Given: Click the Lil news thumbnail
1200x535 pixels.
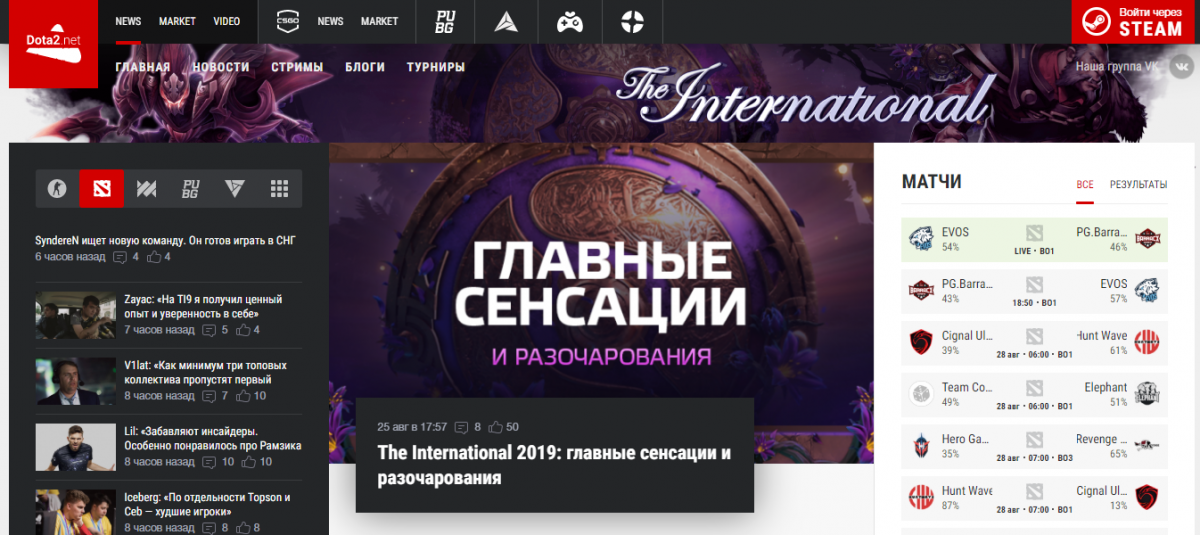Looking at the screenshot, I should click(x=76, y=447).
